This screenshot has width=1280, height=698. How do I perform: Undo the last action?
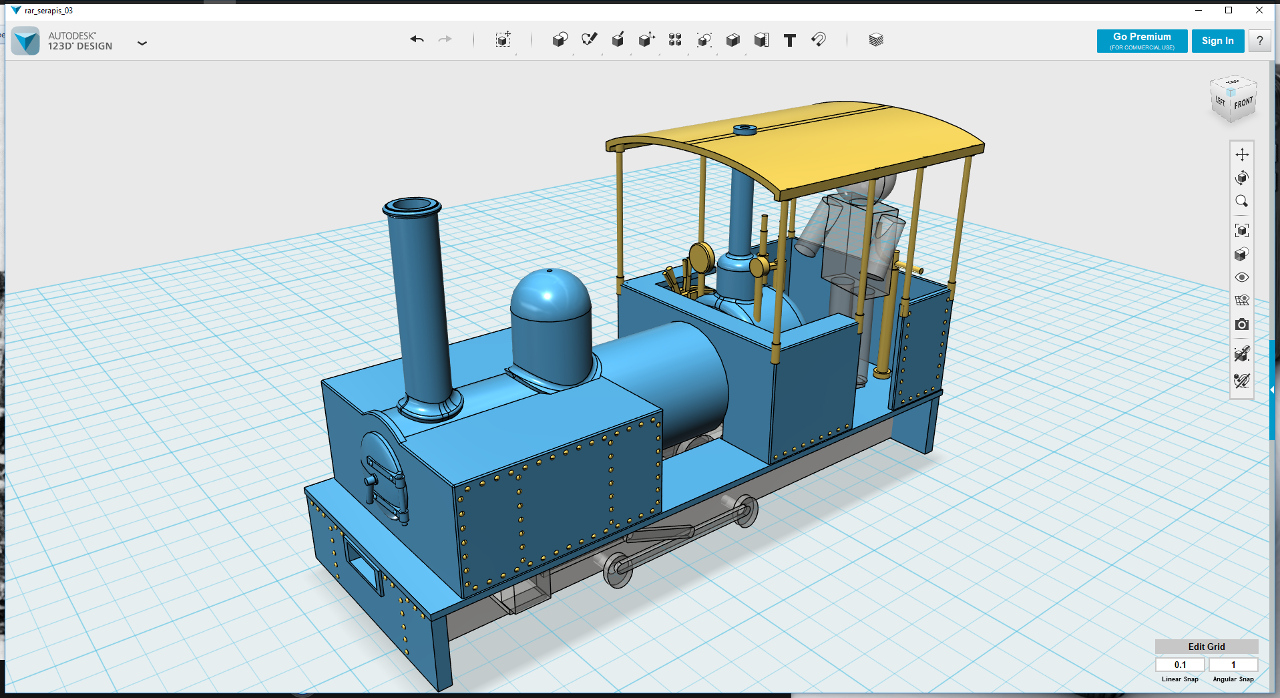417,40
